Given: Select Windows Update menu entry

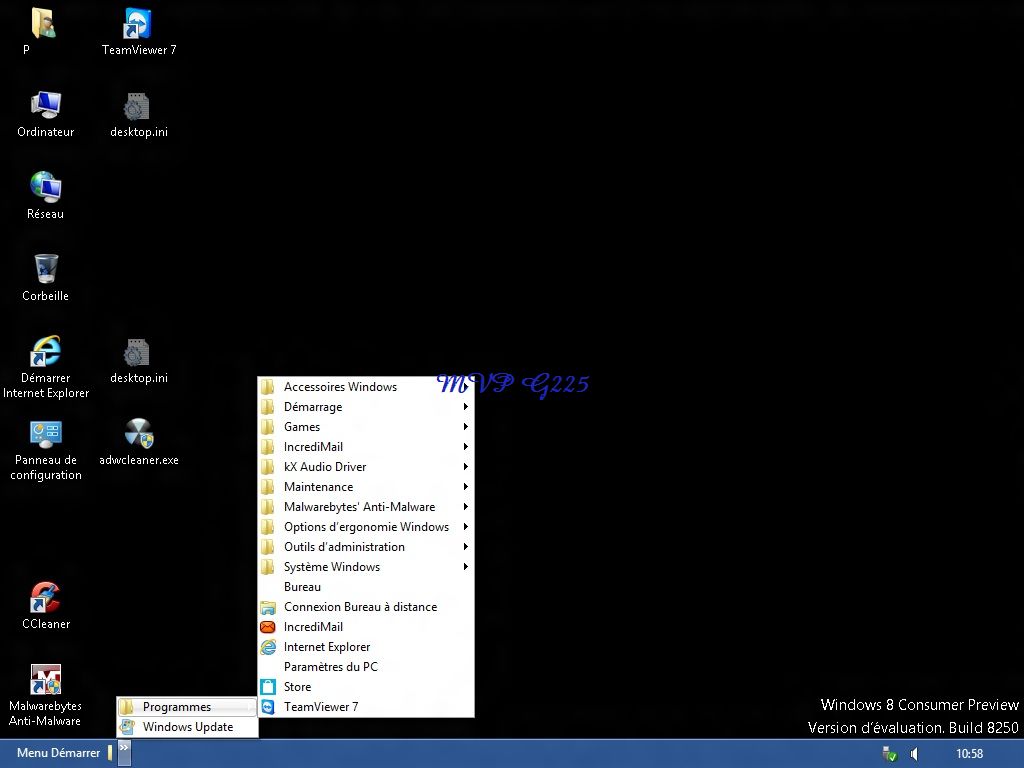Looking at the screenshot, I should tap(188, 727).
